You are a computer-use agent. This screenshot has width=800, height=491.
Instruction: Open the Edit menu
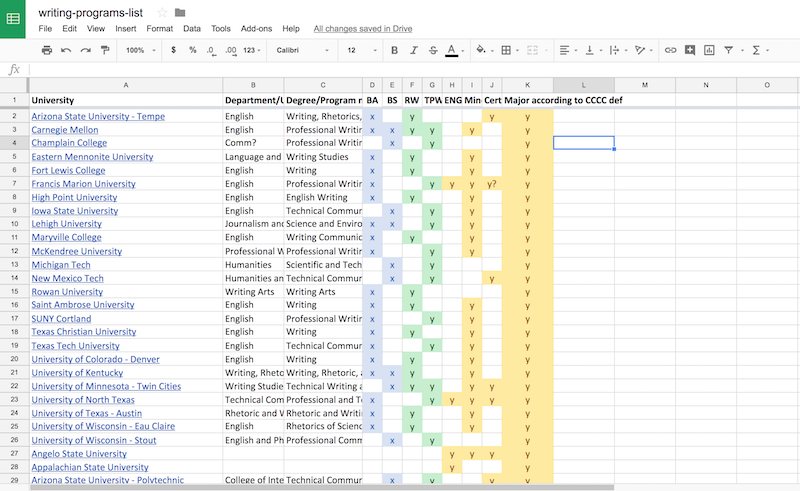[x=69, y=29]
